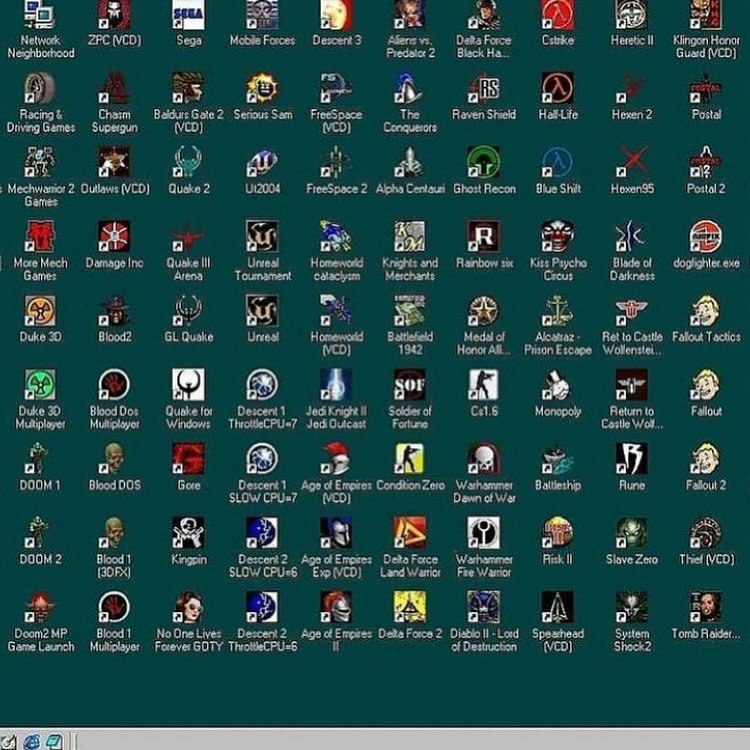Open the Duke 3D shortcut
The image size is (750, 750).
tap(41, 311)
